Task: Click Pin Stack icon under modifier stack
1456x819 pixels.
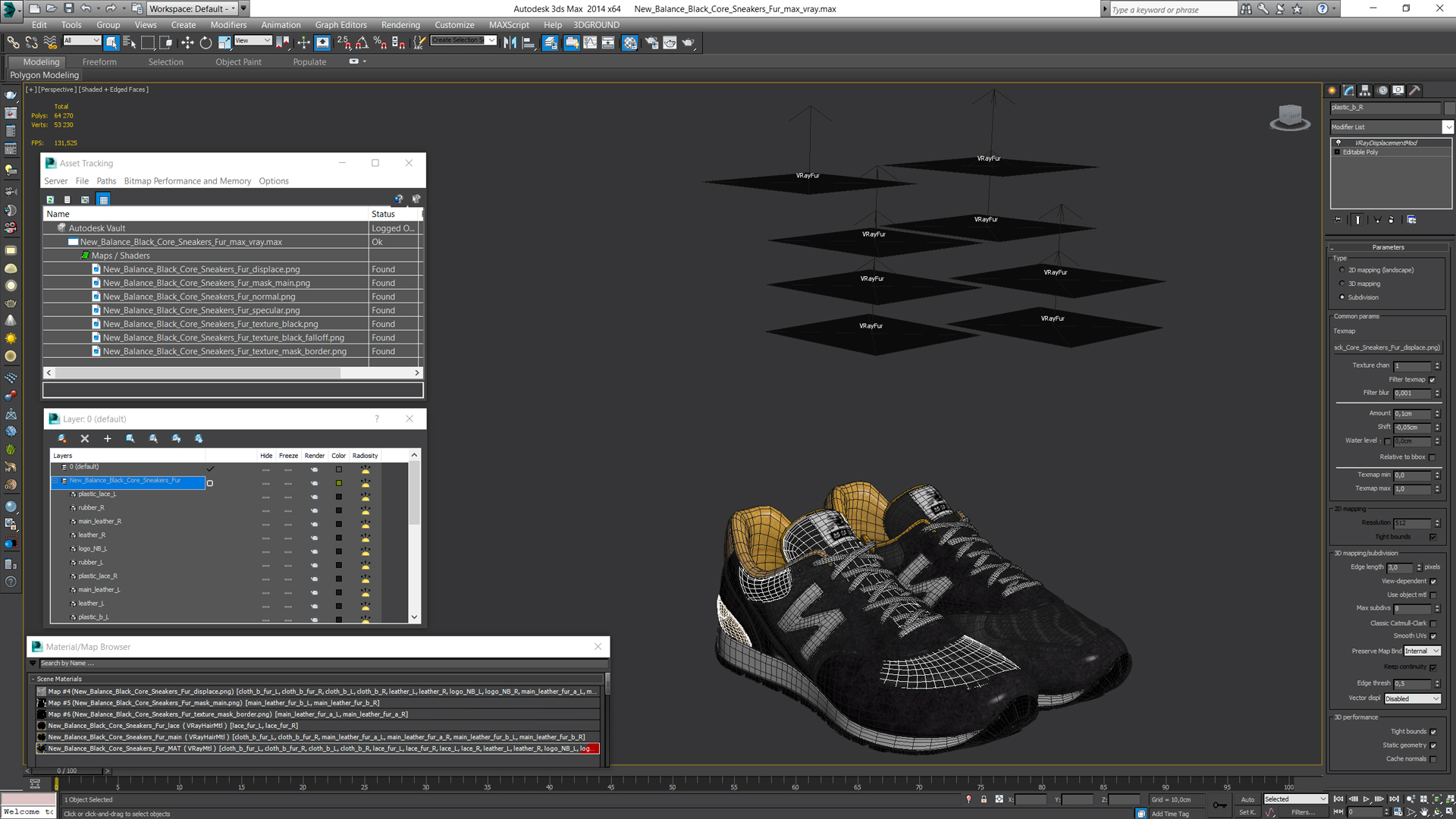Action: pyautogui.click(x=1338, y=220)
